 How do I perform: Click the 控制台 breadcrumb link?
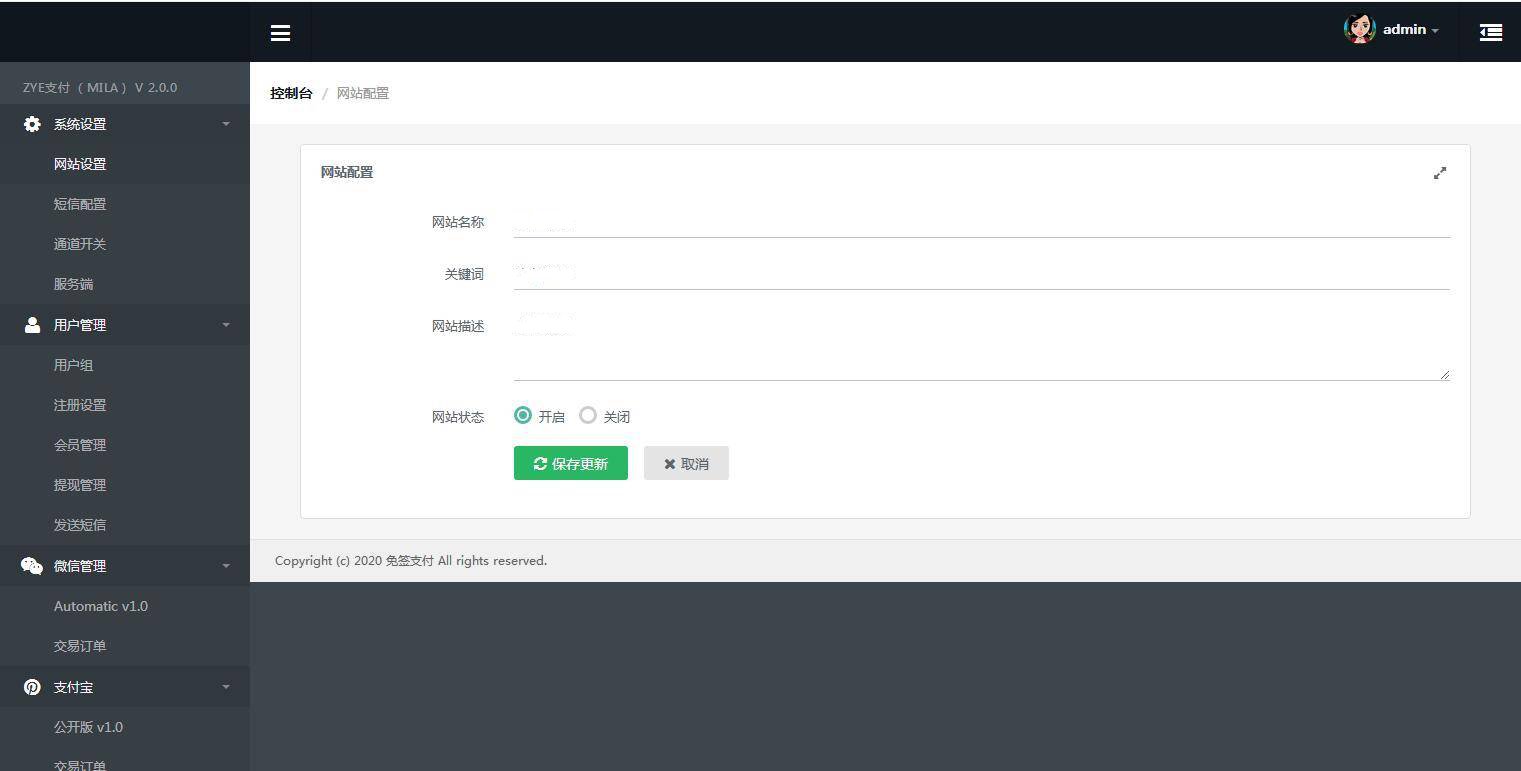(291, 93)
